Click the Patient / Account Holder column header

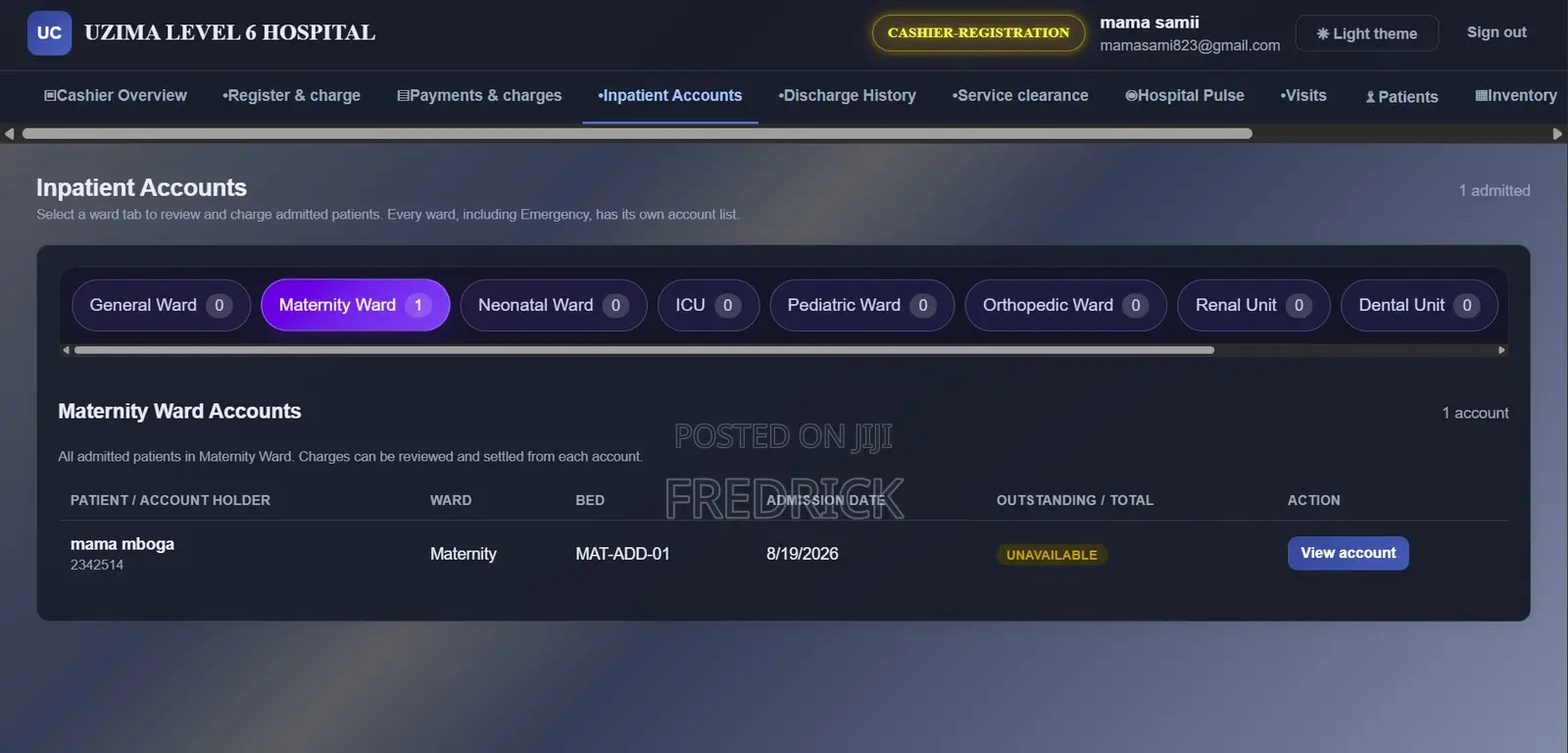(x=171, y=500)
